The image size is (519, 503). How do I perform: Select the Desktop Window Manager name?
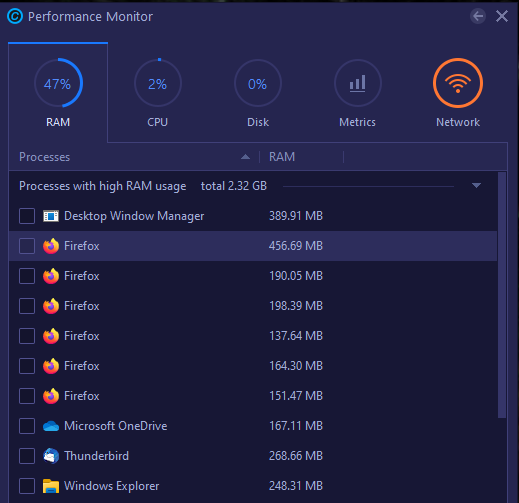pos(134,216)
